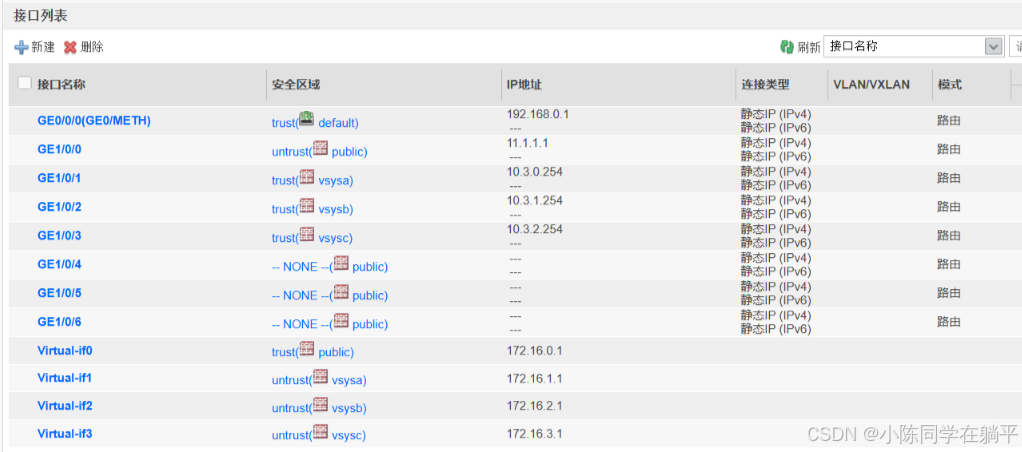The height and width of the screenshot is (452, 1022).
Task: Click the public icon in GE1/0/6 row
Action: [x=341, y=321]
